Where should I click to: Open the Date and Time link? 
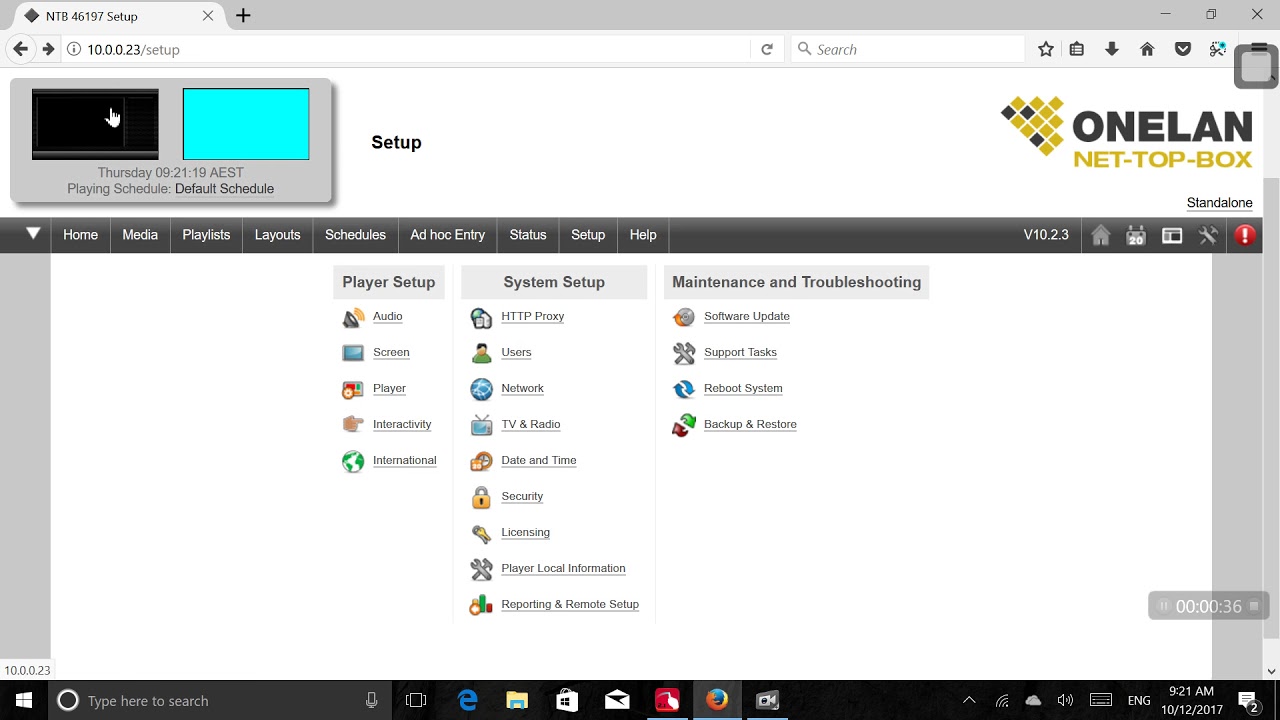tap(539, 460)
